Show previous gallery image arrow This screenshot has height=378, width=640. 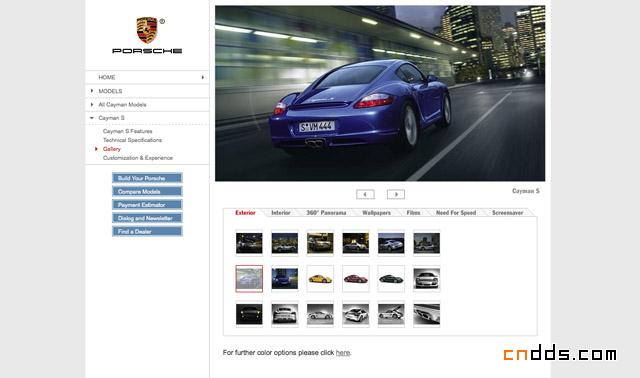[x=365, y=194]
